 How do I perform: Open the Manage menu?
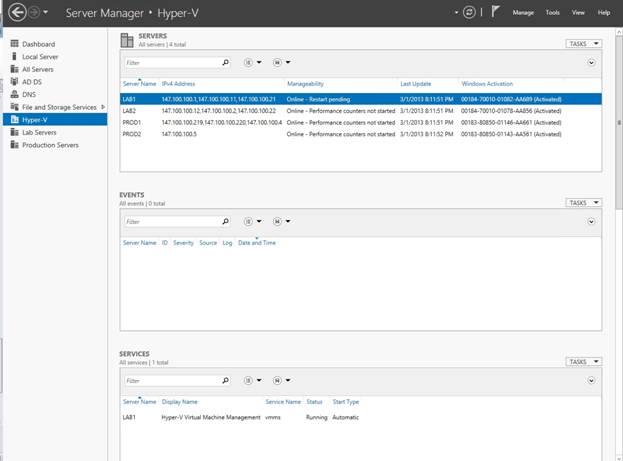(523, 13)
